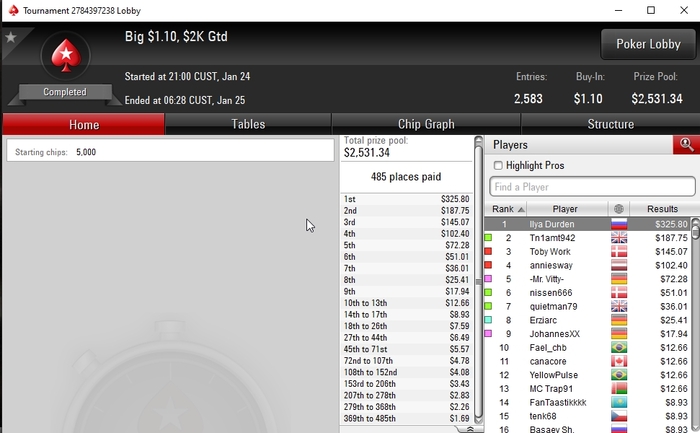Click the favorite star icon
This screenshot has width=700, height=433.
pos(10,37)
